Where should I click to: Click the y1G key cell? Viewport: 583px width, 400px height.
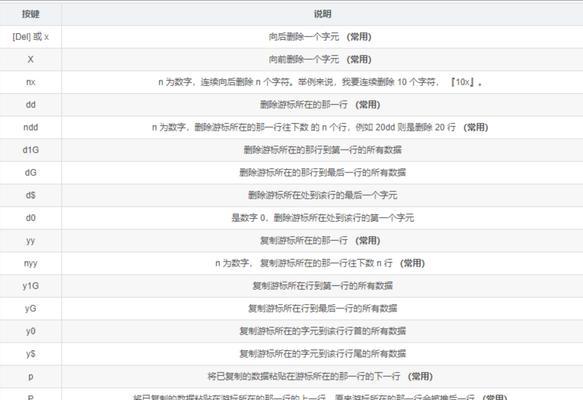[x=30, y=286]
